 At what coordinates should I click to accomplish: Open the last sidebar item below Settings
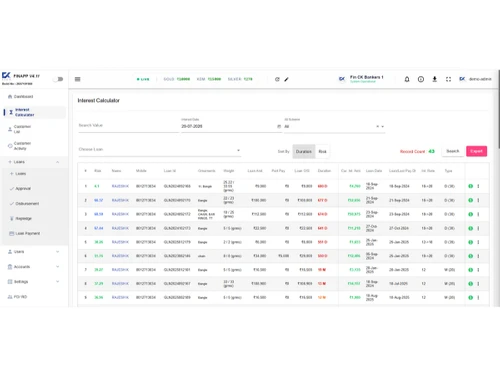tap(17, 297)
